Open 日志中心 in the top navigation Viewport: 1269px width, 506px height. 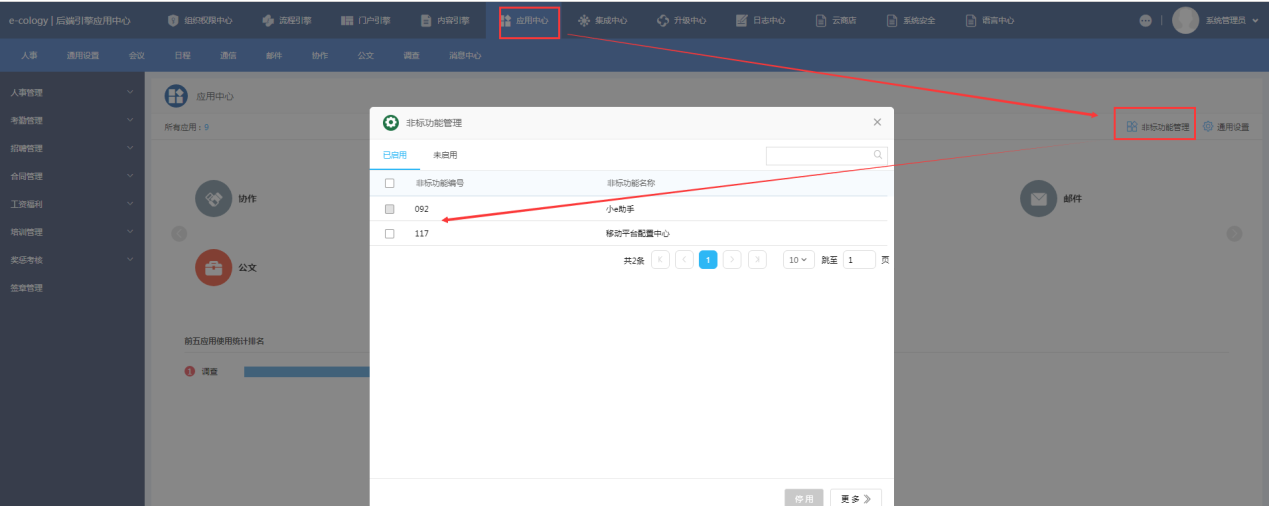[760, 20]
